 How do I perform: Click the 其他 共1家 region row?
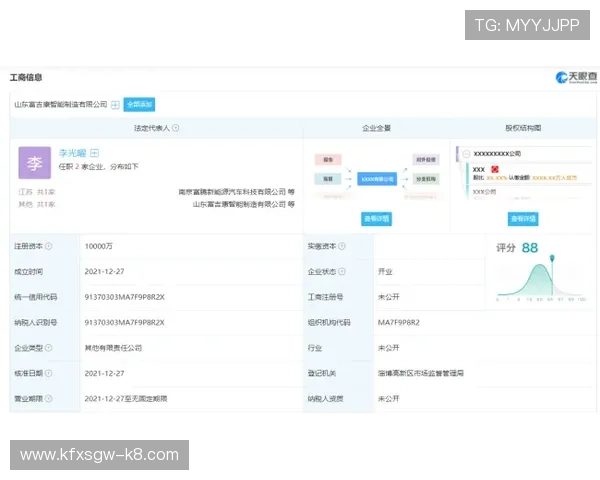point(37,204)
